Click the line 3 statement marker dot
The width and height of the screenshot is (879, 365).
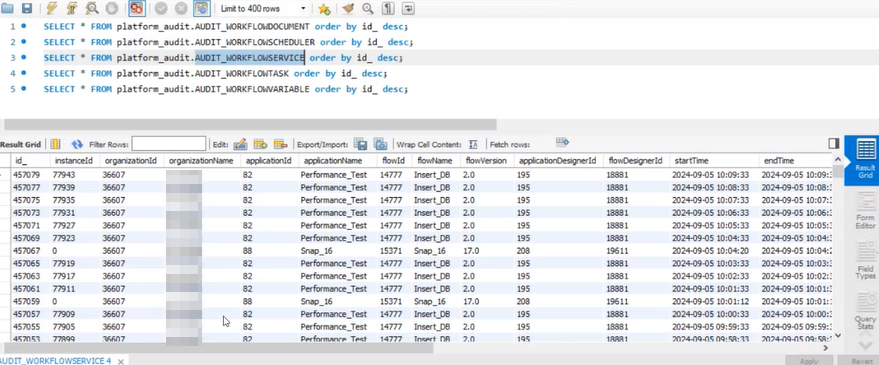tap(24, 57)
